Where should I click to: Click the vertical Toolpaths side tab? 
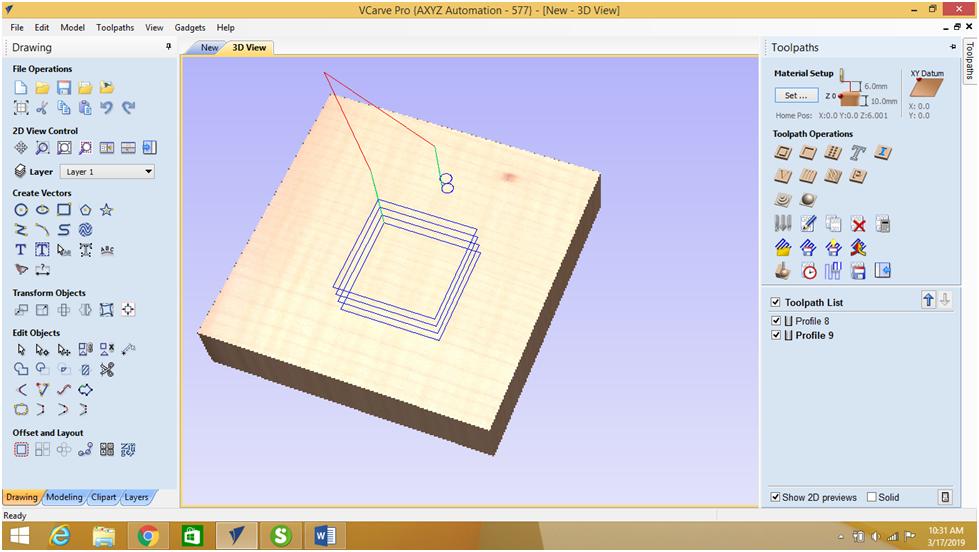pyautogui.click(x=970, y=60)
